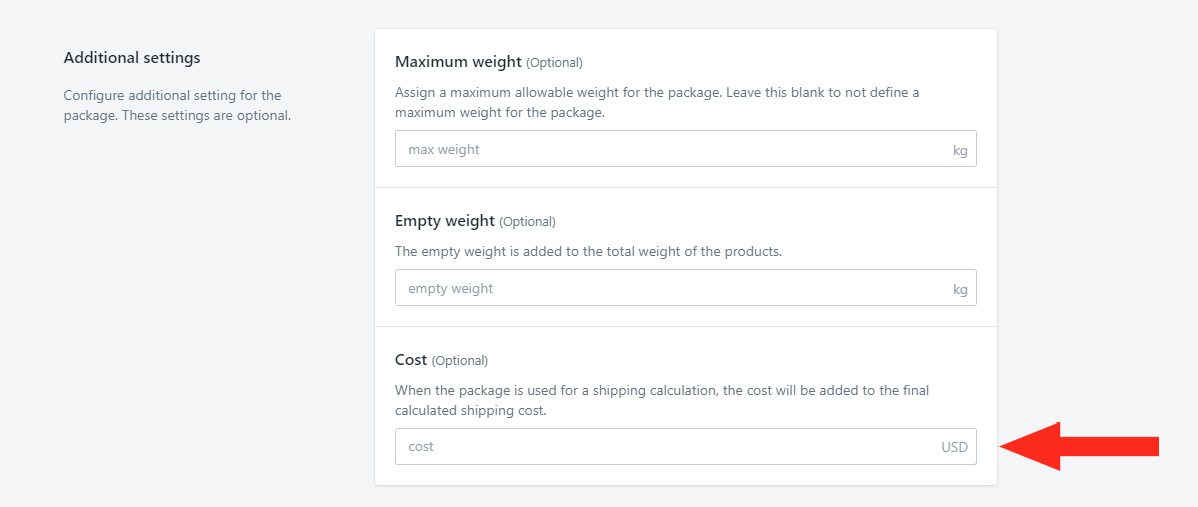Viewport: 1198px width, 507px height.
Task: Click the Optional label beside Empty weight
Action: pos(527,221)
